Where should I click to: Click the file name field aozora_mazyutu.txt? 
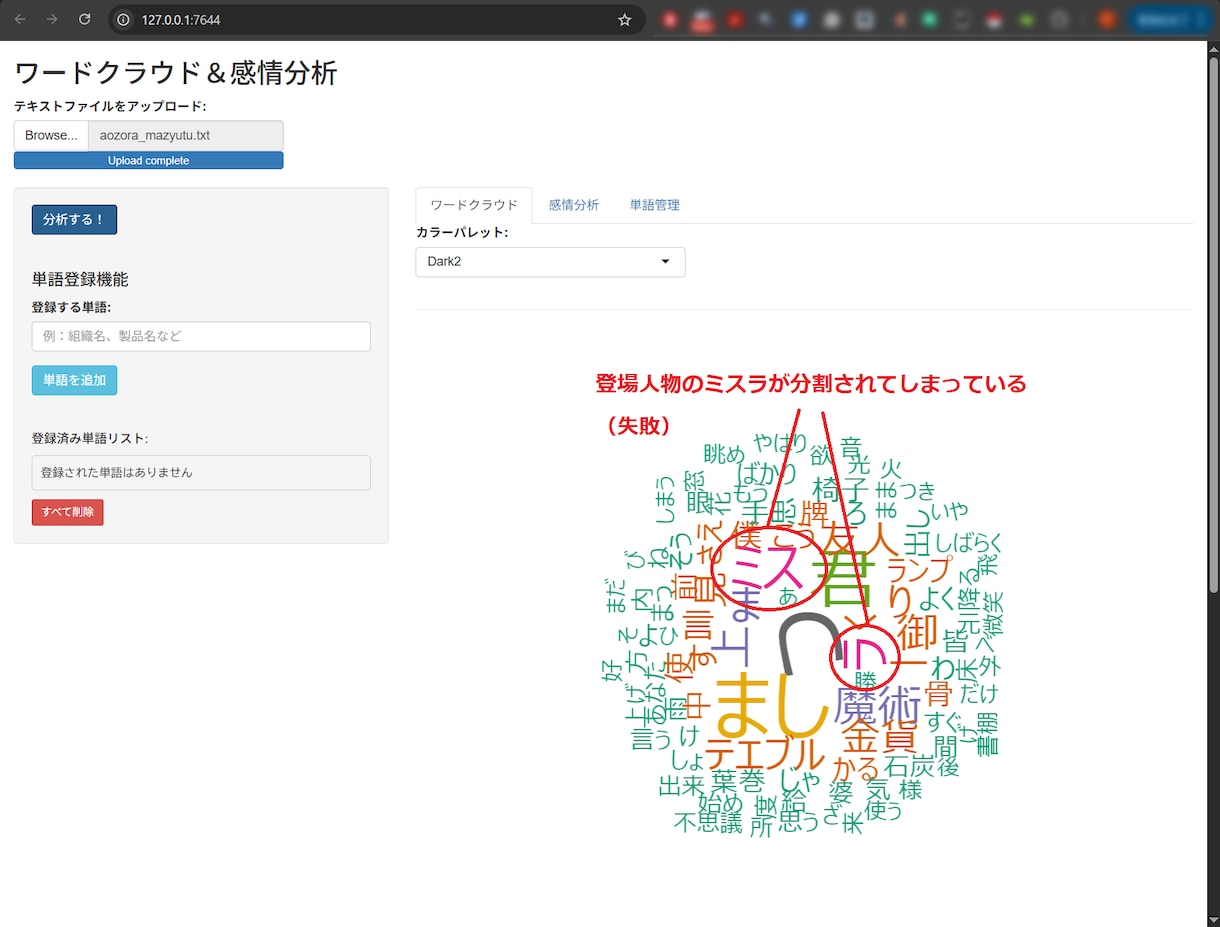[186, 135]
